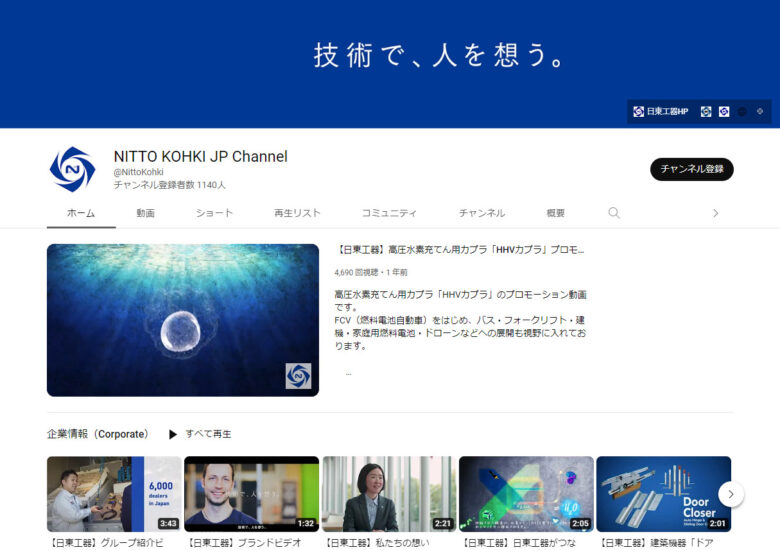The height and width of the screenshot is (550, 780).
Task: Open the 概要 tab
Action: (555, 213)
